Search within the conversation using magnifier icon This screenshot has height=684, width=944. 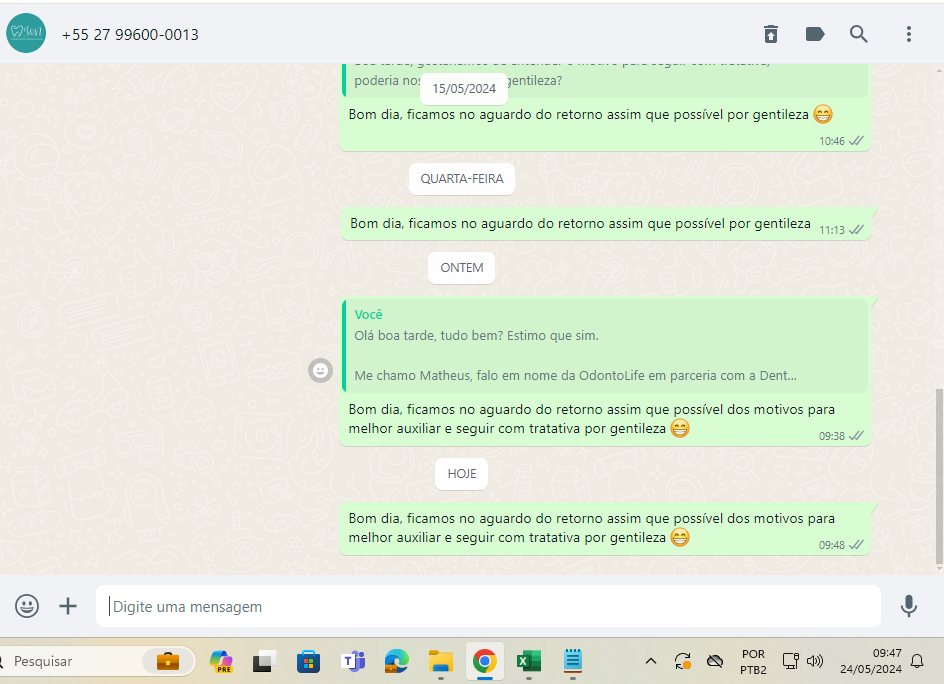coord(859,34)
